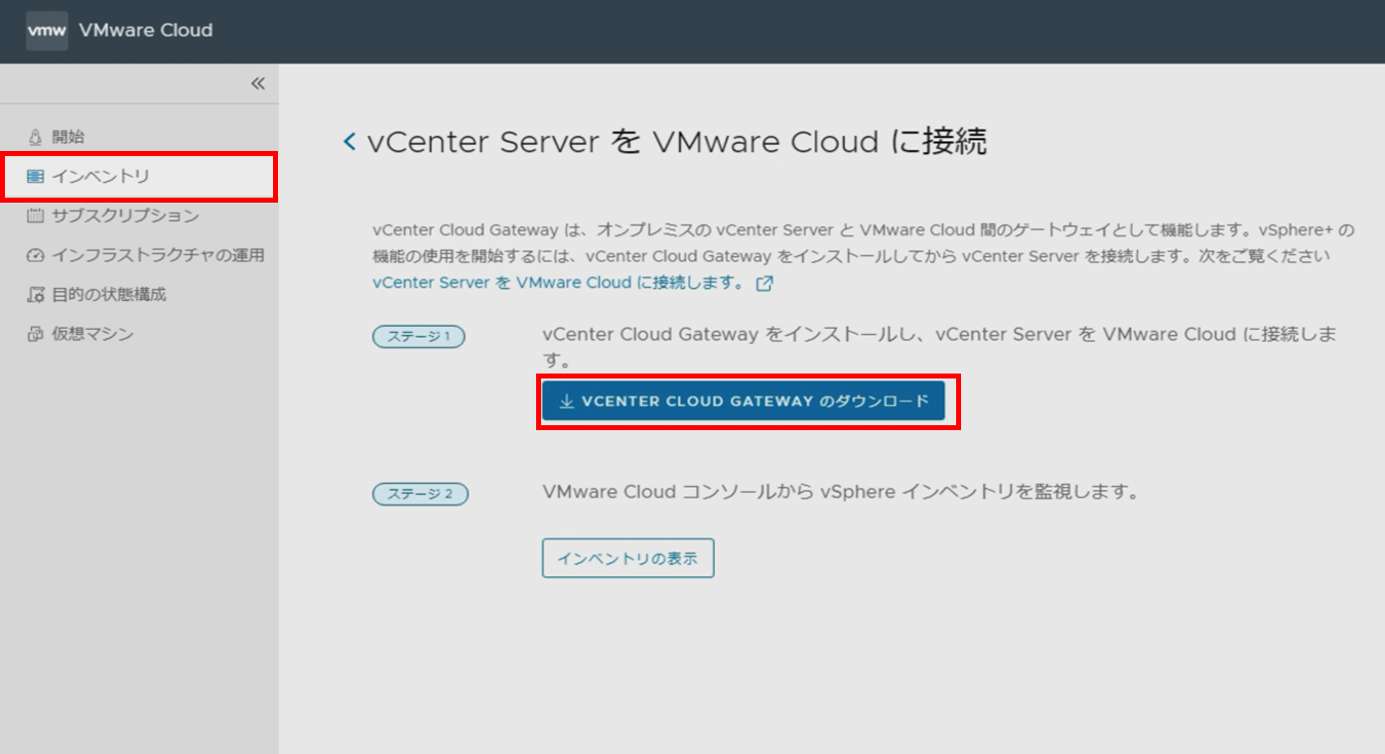1385x754 pixels.
Task: Click the インベントリの表示 button
Action: (628, 559)
